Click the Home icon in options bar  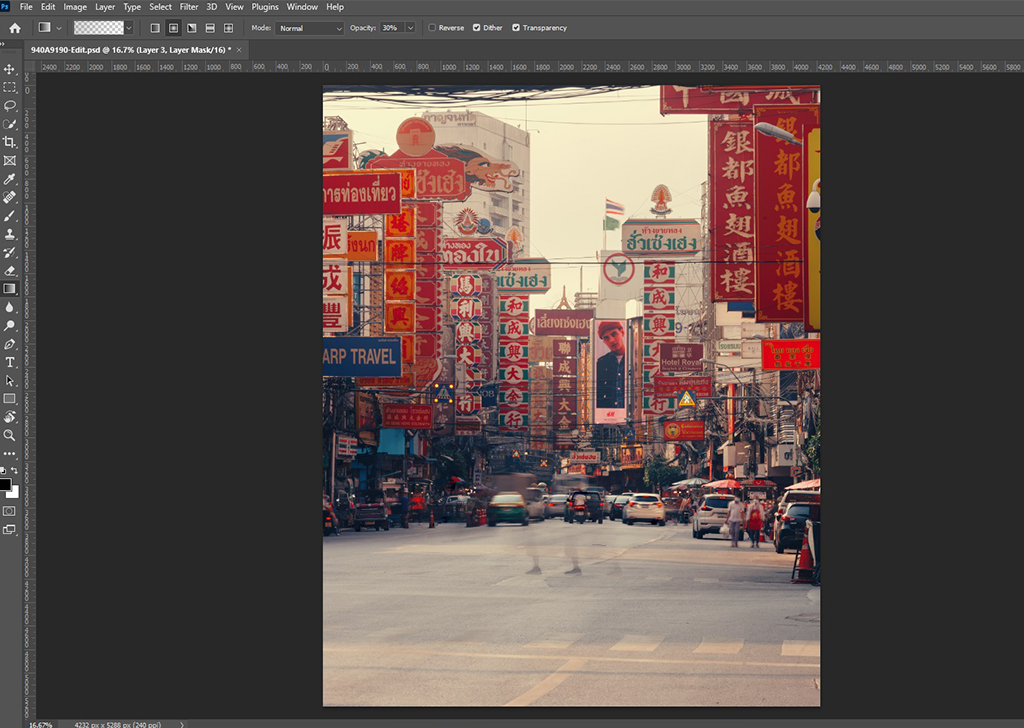pyautogui.click(x=15, y=28)
